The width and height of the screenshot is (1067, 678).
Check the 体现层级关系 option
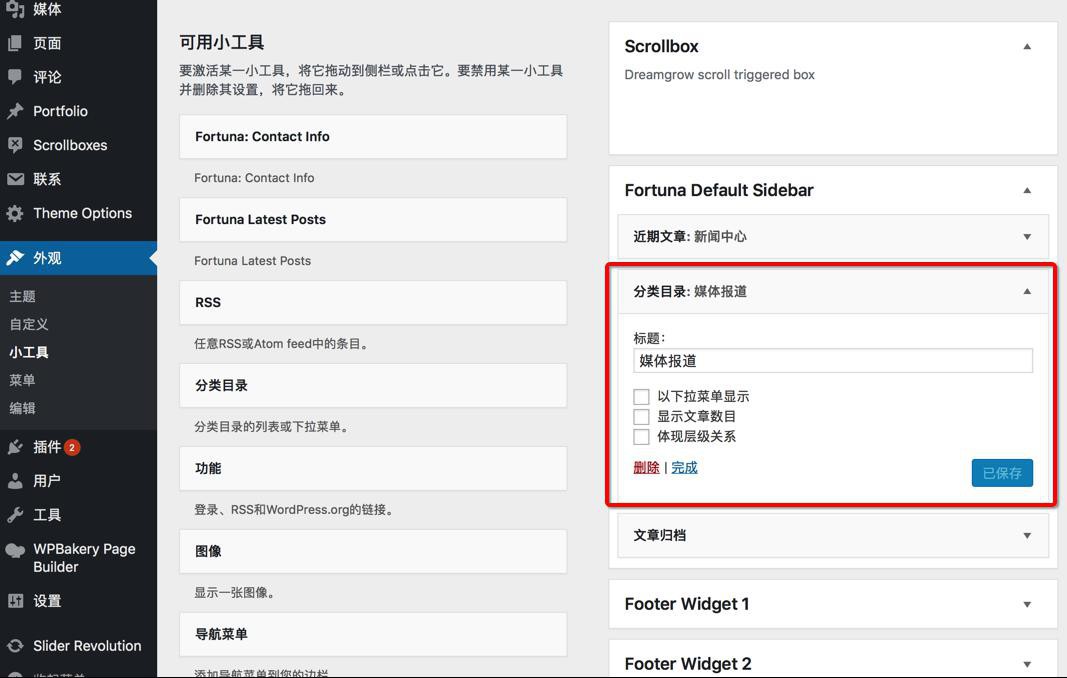(641, 437)
